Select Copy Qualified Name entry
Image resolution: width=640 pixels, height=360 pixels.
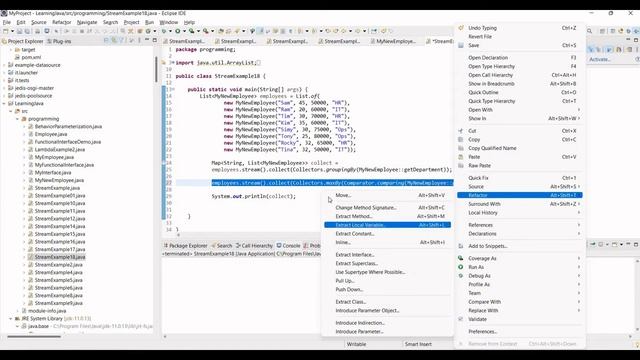tap(519, 148)
